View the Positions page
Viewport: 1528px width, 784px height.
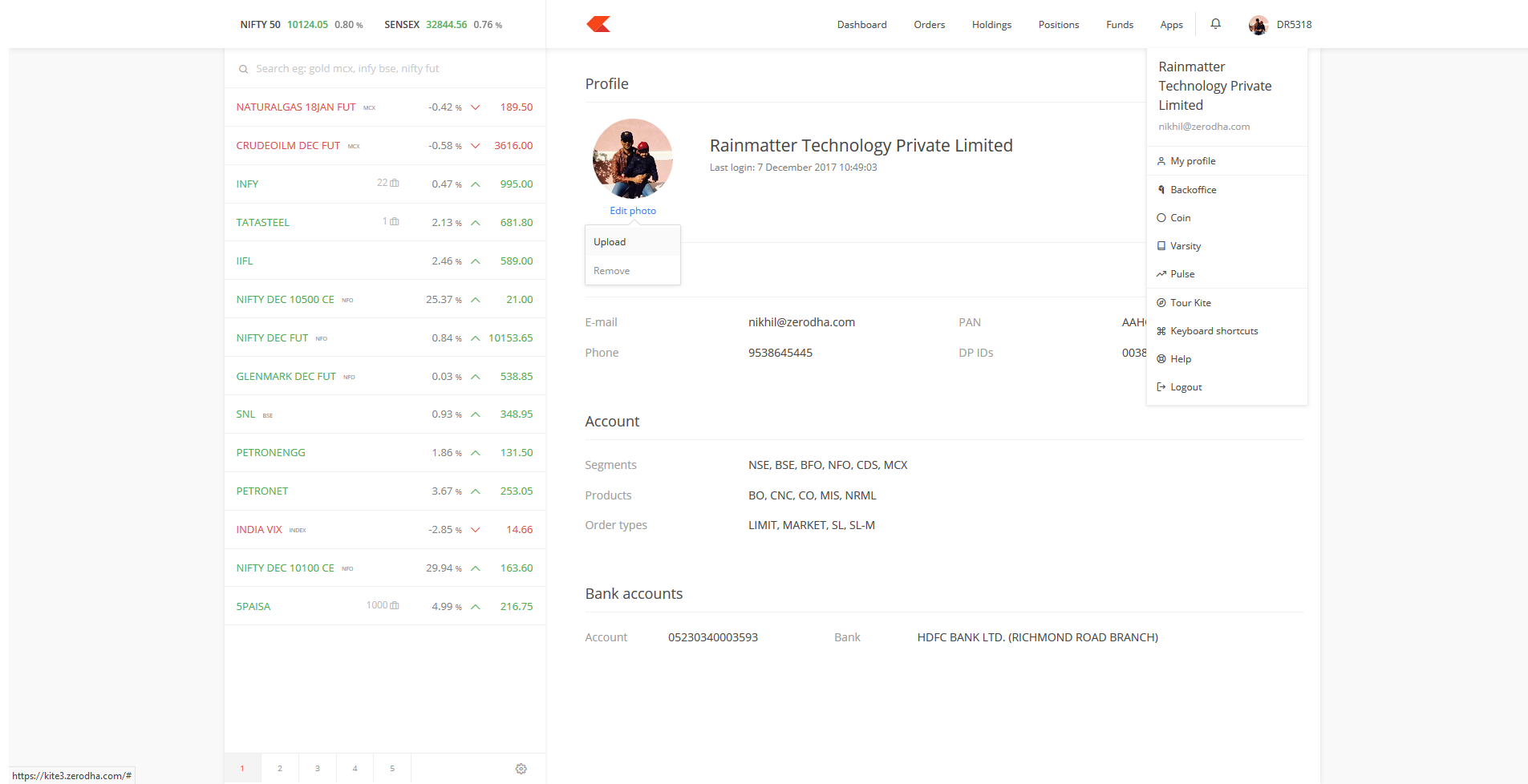[x=1058, y=25]
